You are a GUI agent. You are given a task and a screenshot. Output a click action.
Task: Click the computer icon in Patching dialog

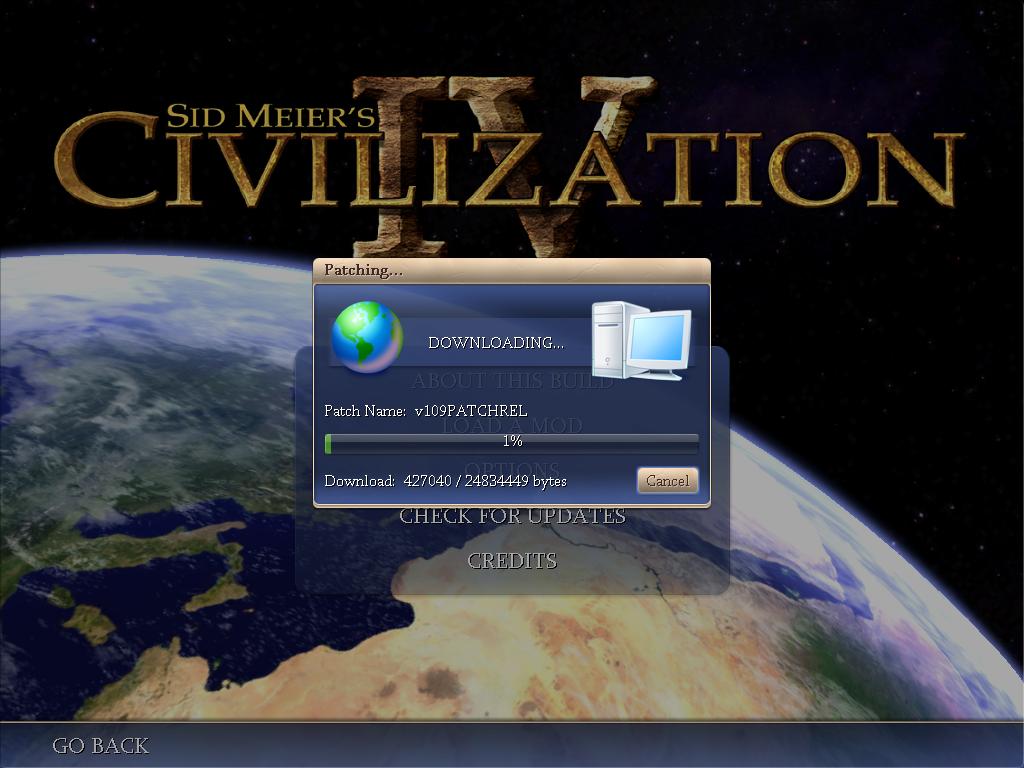641,340
